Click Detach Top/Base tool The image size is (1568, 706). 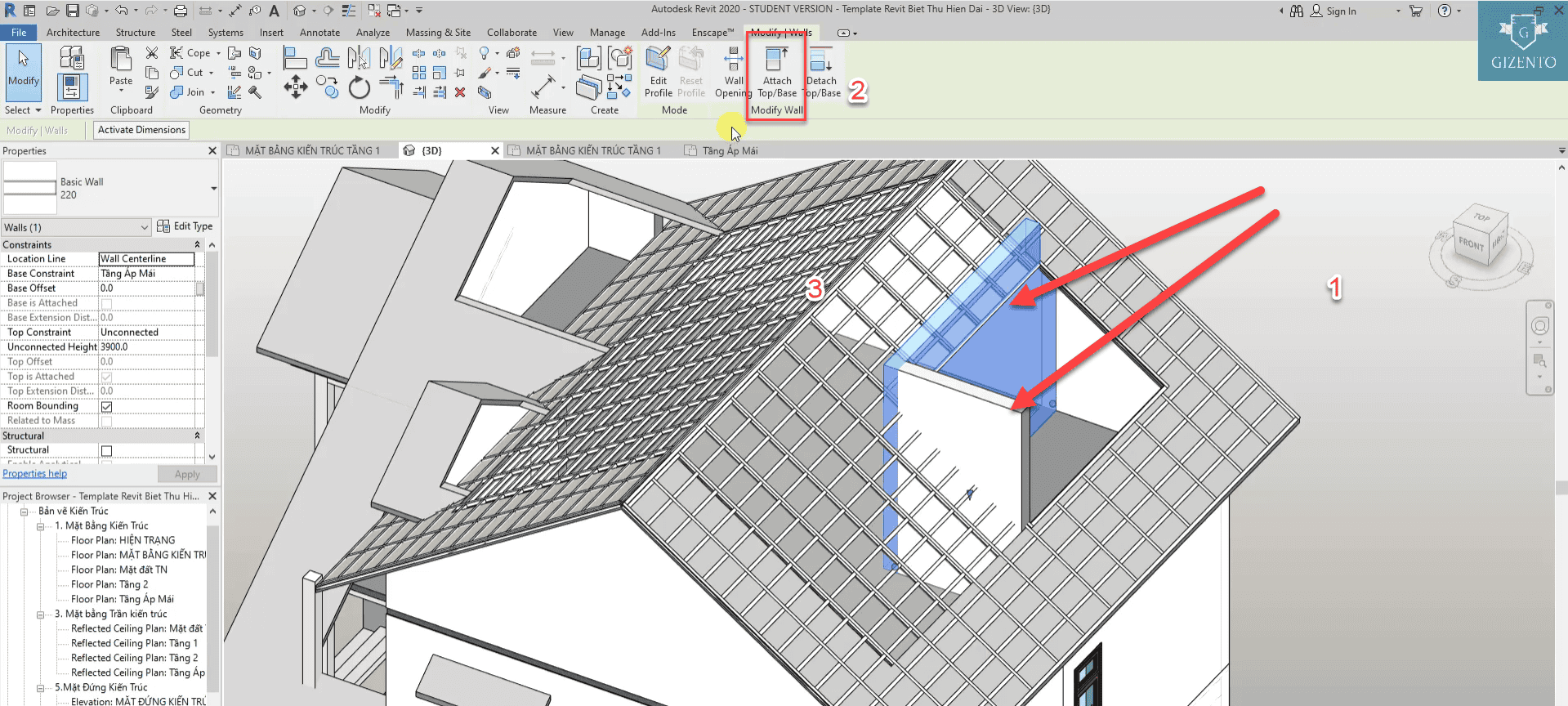pyautogui.click(x=822, y=72)
